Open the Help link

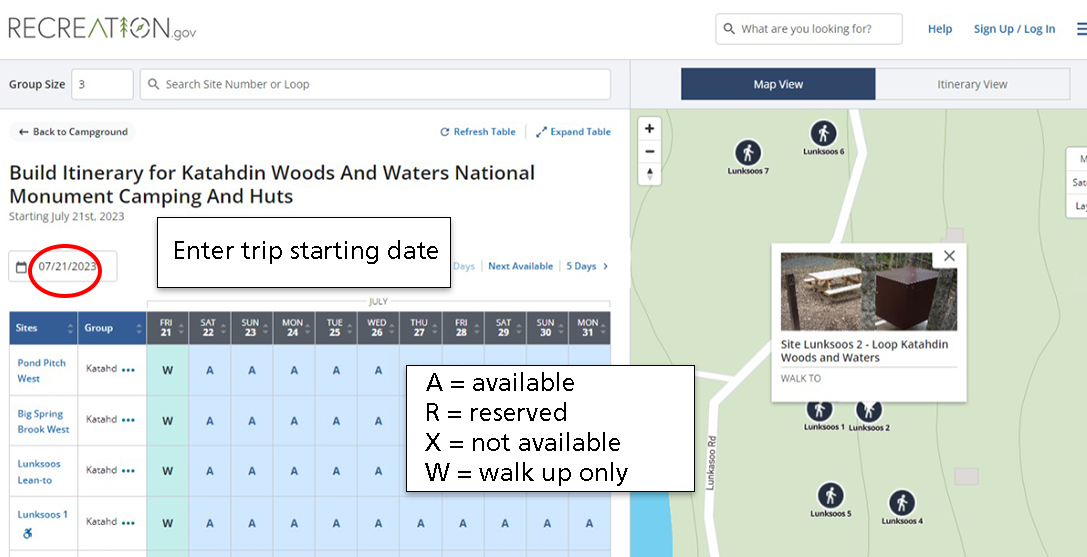(940, 29)
